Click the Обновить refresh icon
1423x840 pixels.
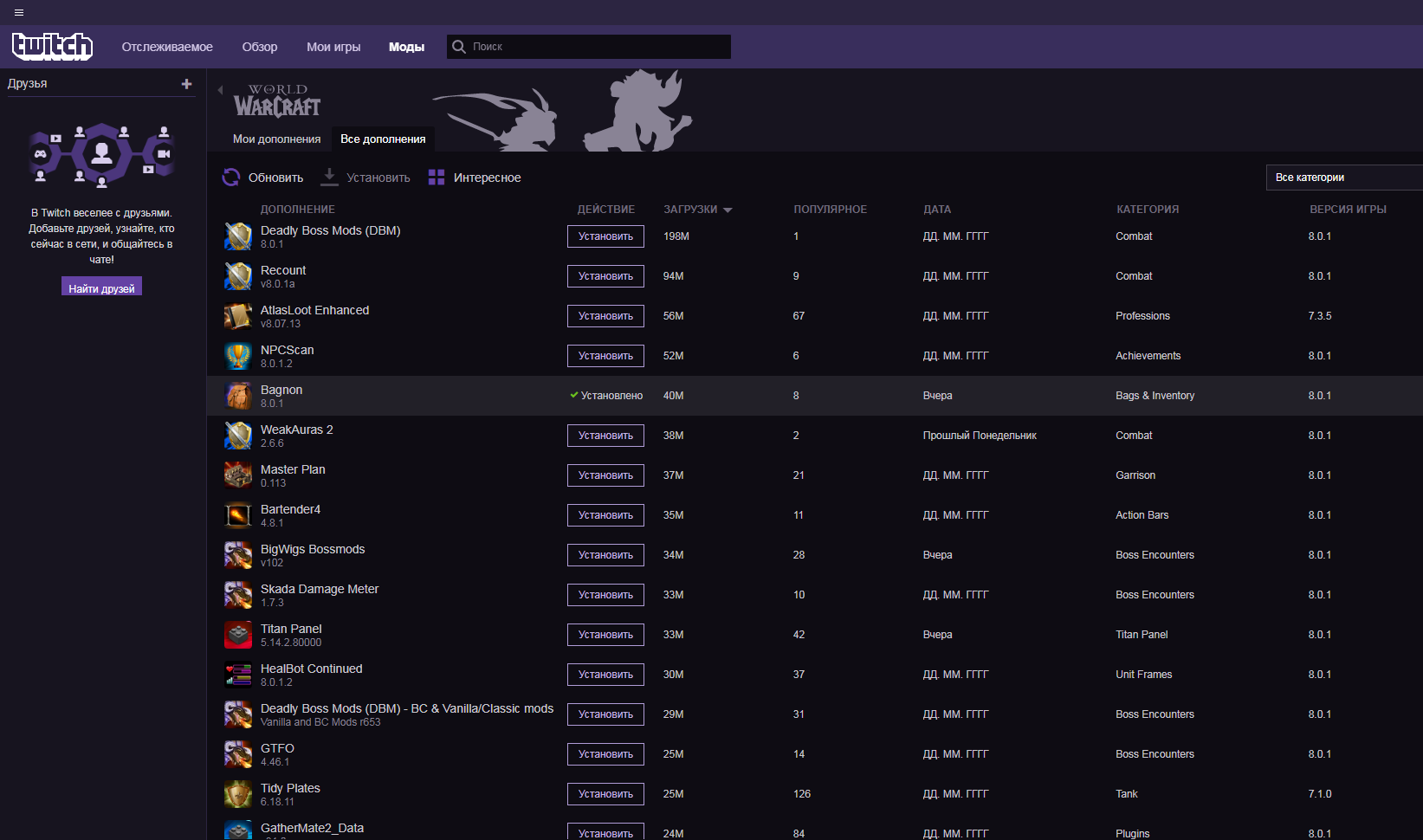[231, 177]
